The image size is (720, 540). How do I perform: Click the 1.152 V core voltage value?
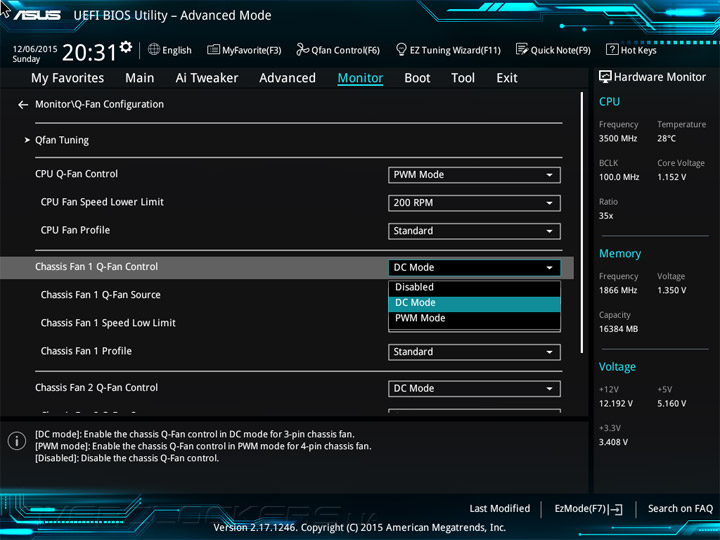671,177
